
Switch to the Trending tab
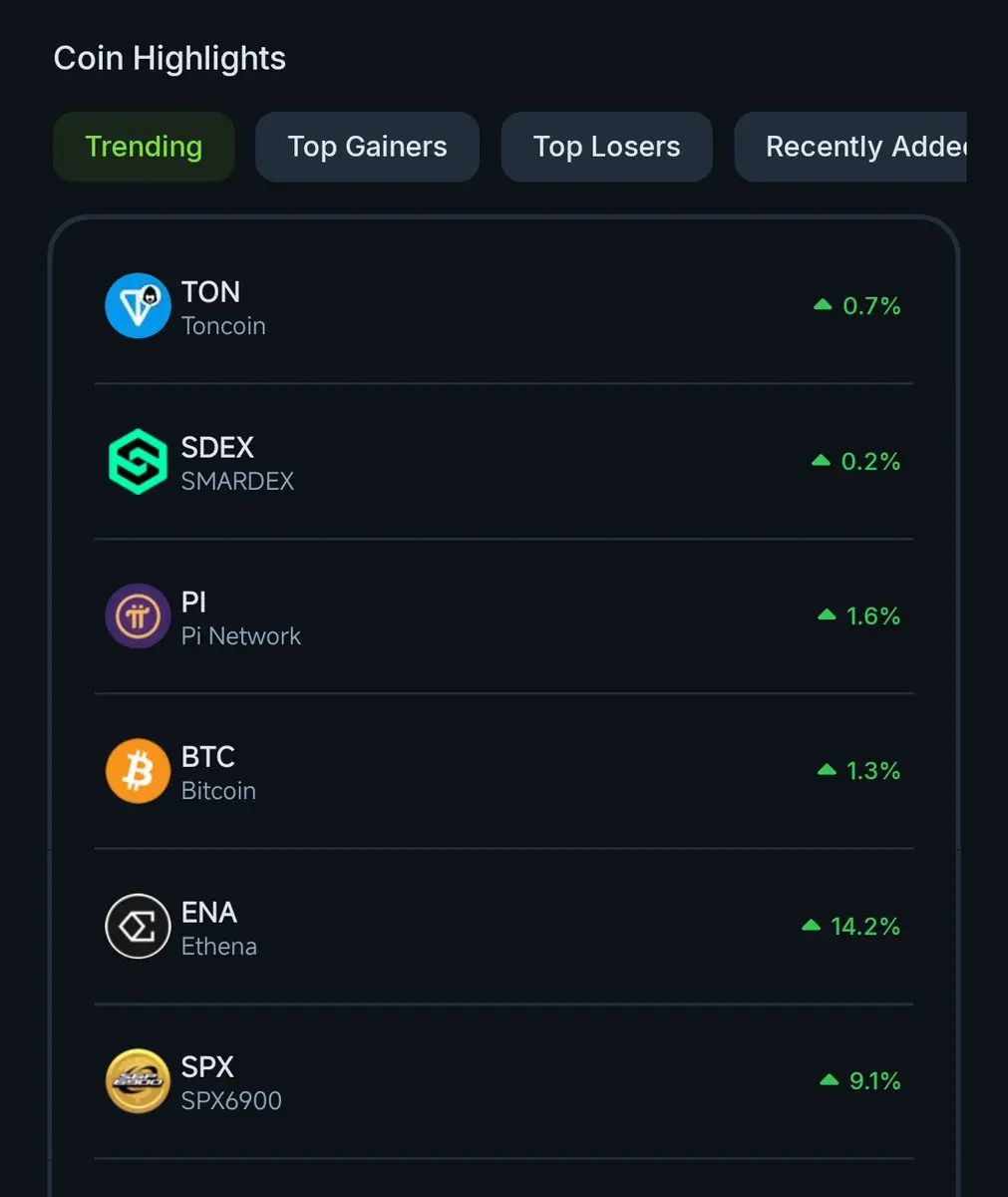click(x=144, y=147)
